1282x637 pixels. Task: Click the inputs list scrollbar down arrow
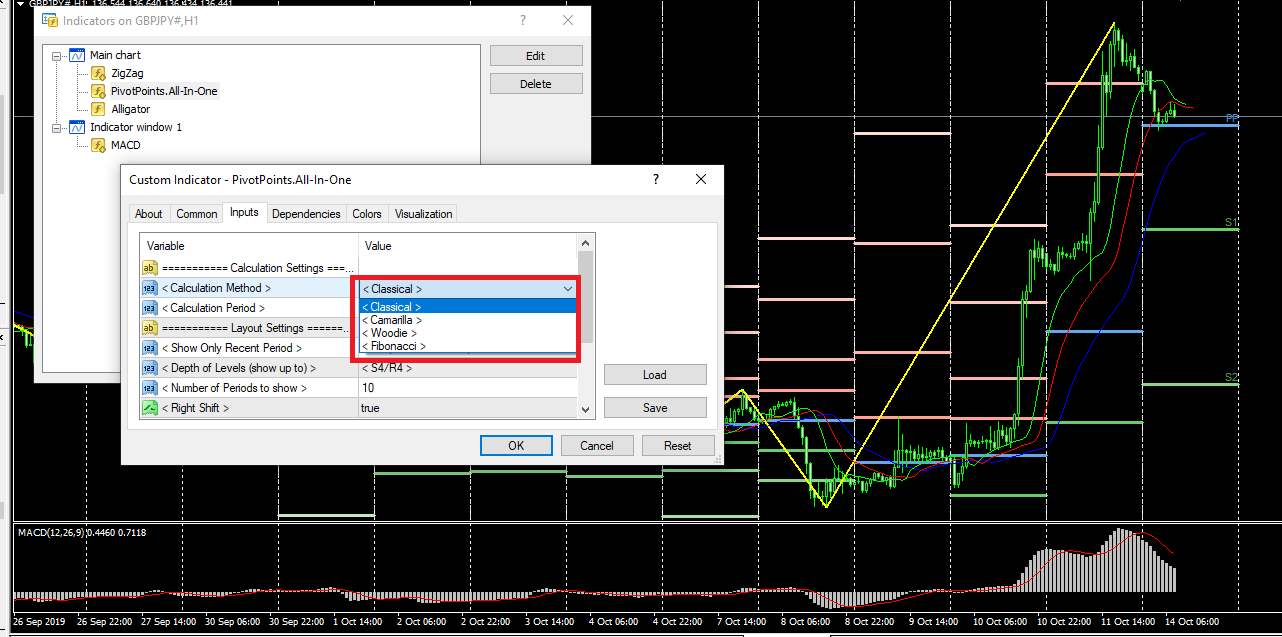[586, 408]
